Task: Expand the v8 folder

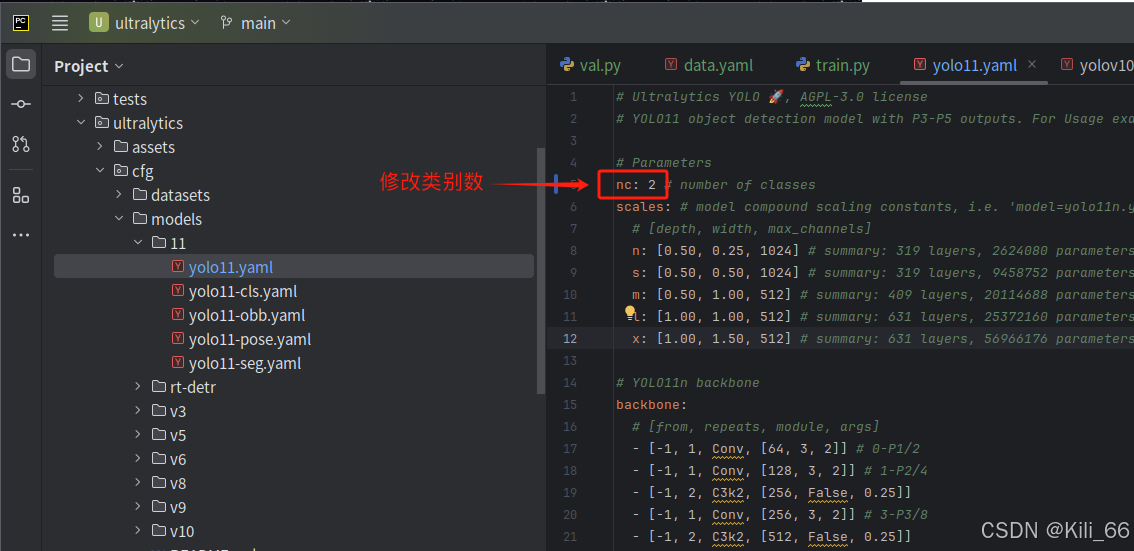Action: coord(137,482)
